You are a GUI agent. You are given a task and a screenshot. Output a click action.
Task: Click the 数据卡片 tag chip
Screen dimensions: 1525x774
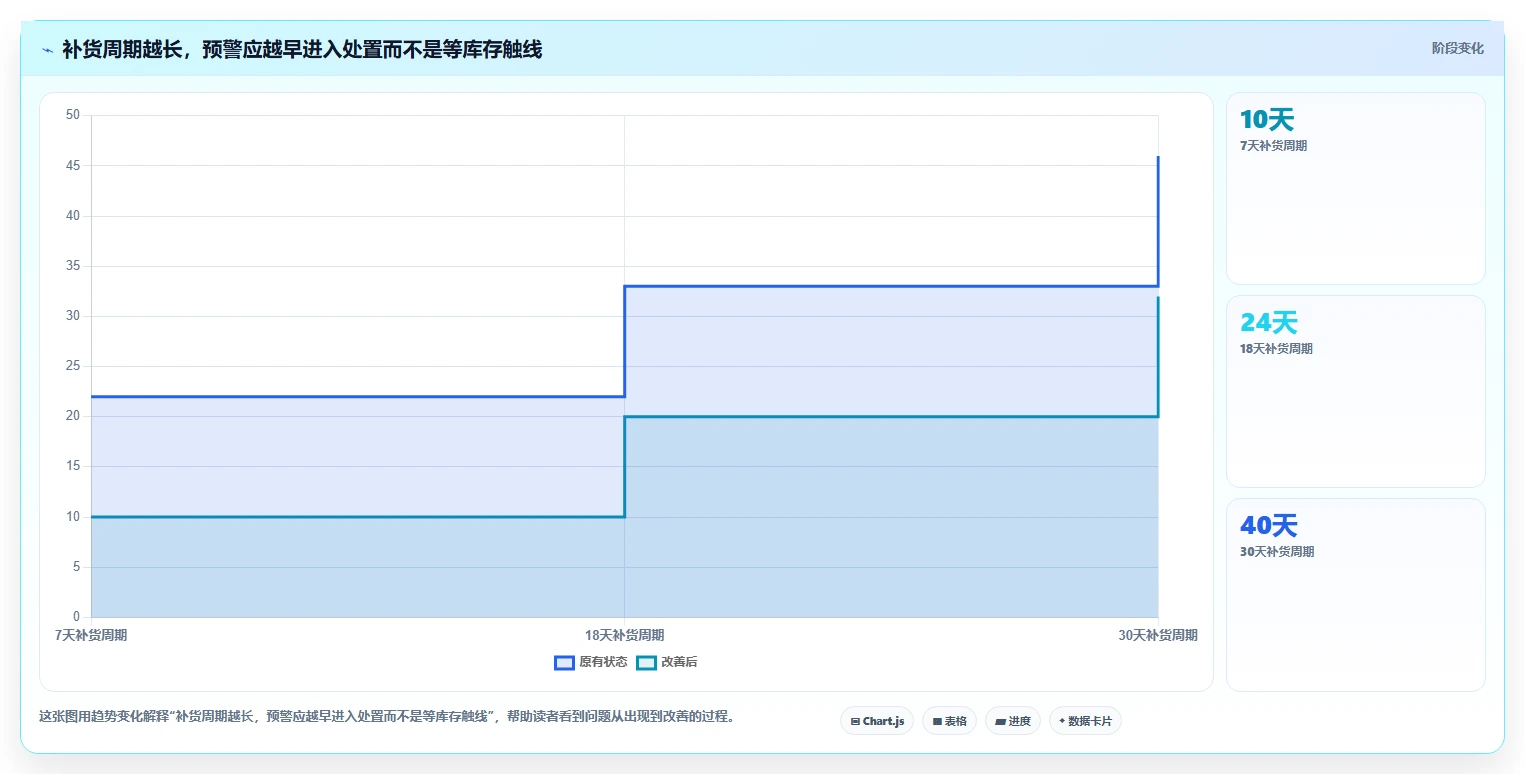1085,721
